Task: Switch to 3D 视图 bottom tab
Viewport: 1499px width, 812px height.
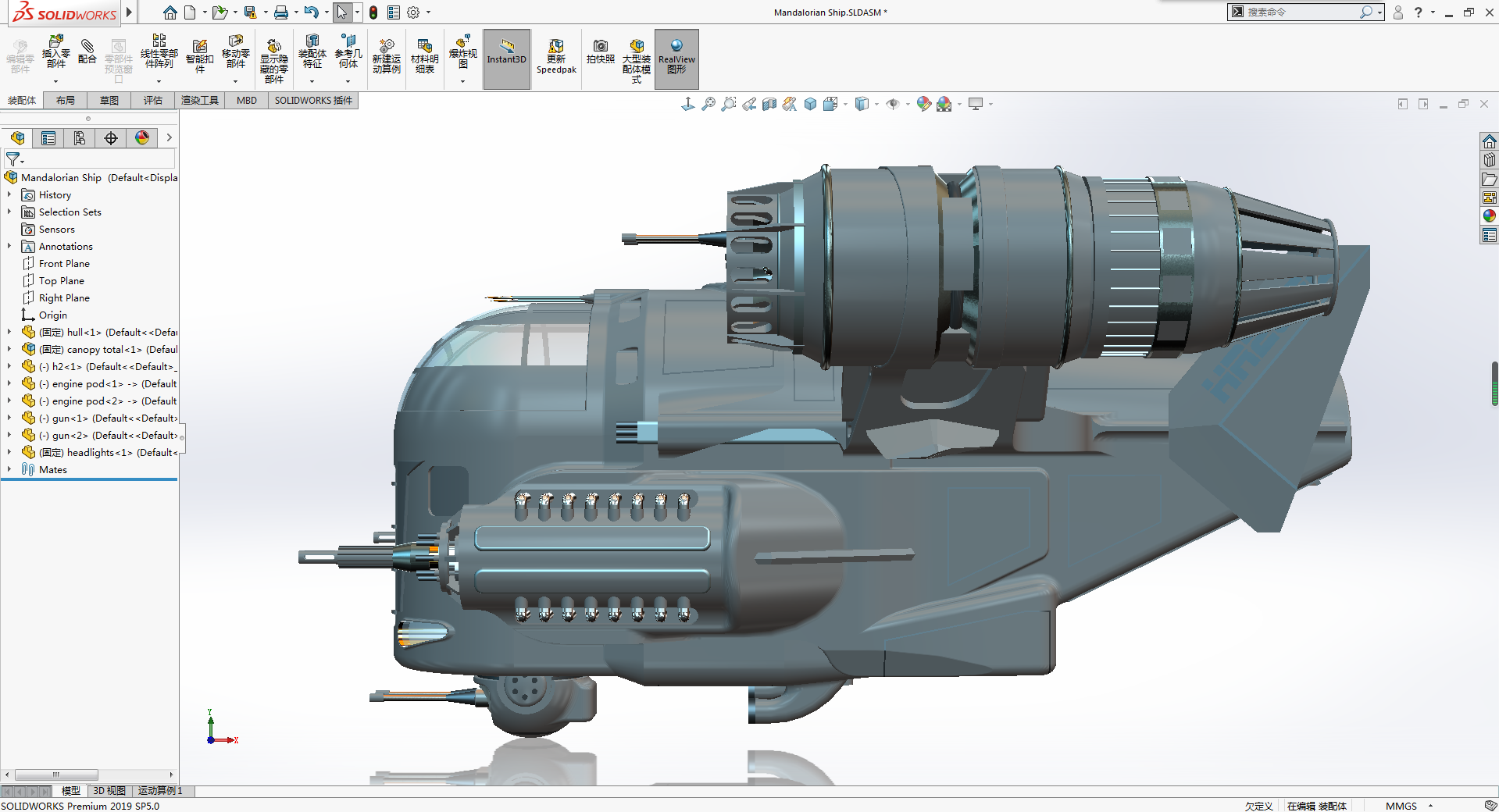Action: pos(109,791)
